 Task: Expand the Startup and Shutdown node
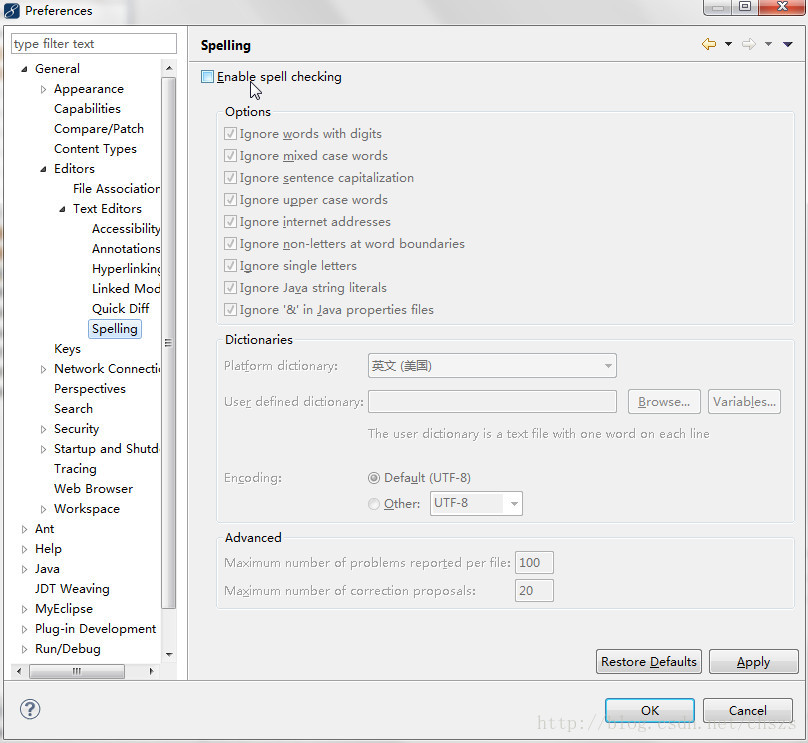tap(43, 449)
